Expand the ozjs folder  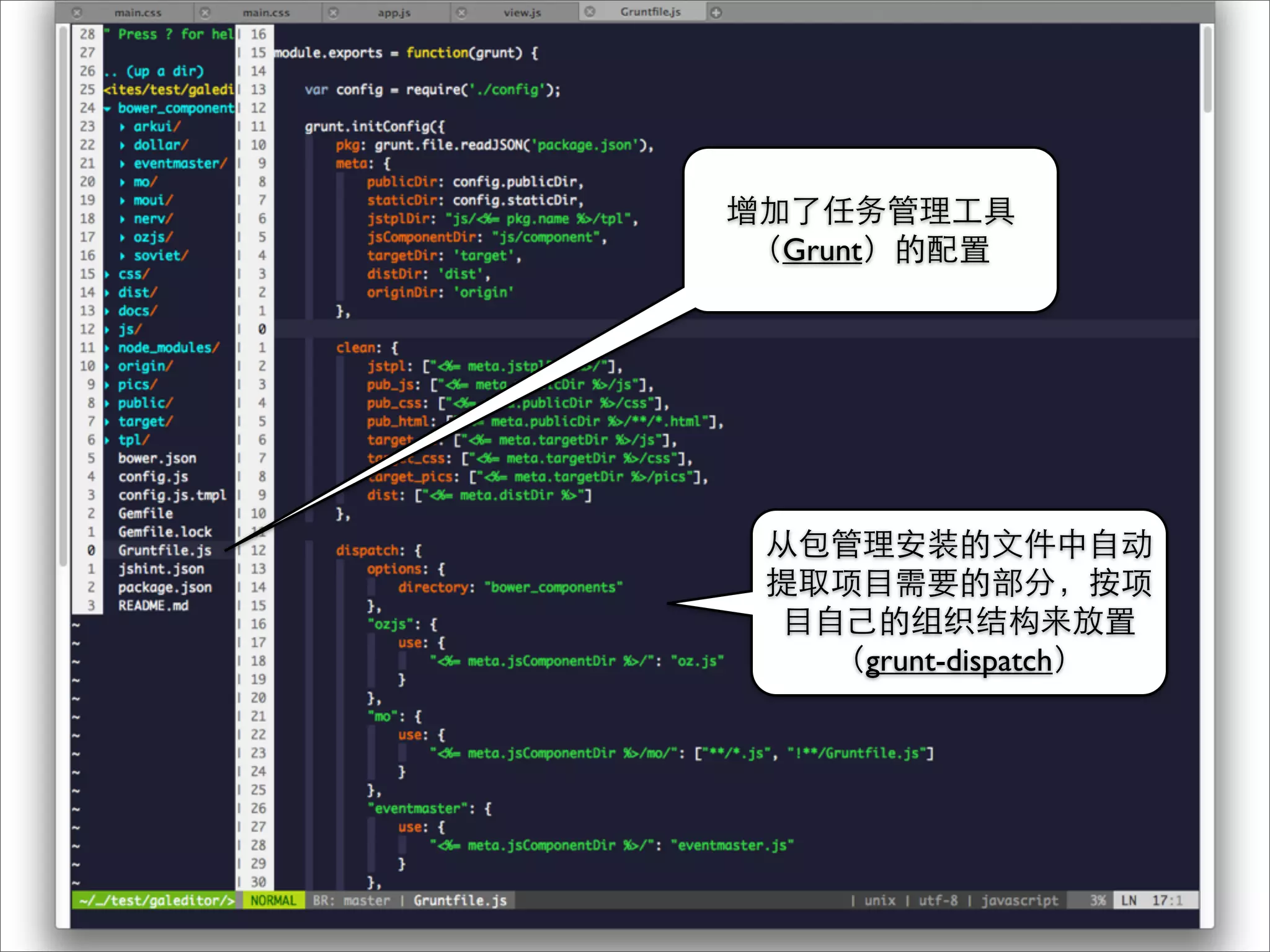point(122,238)
